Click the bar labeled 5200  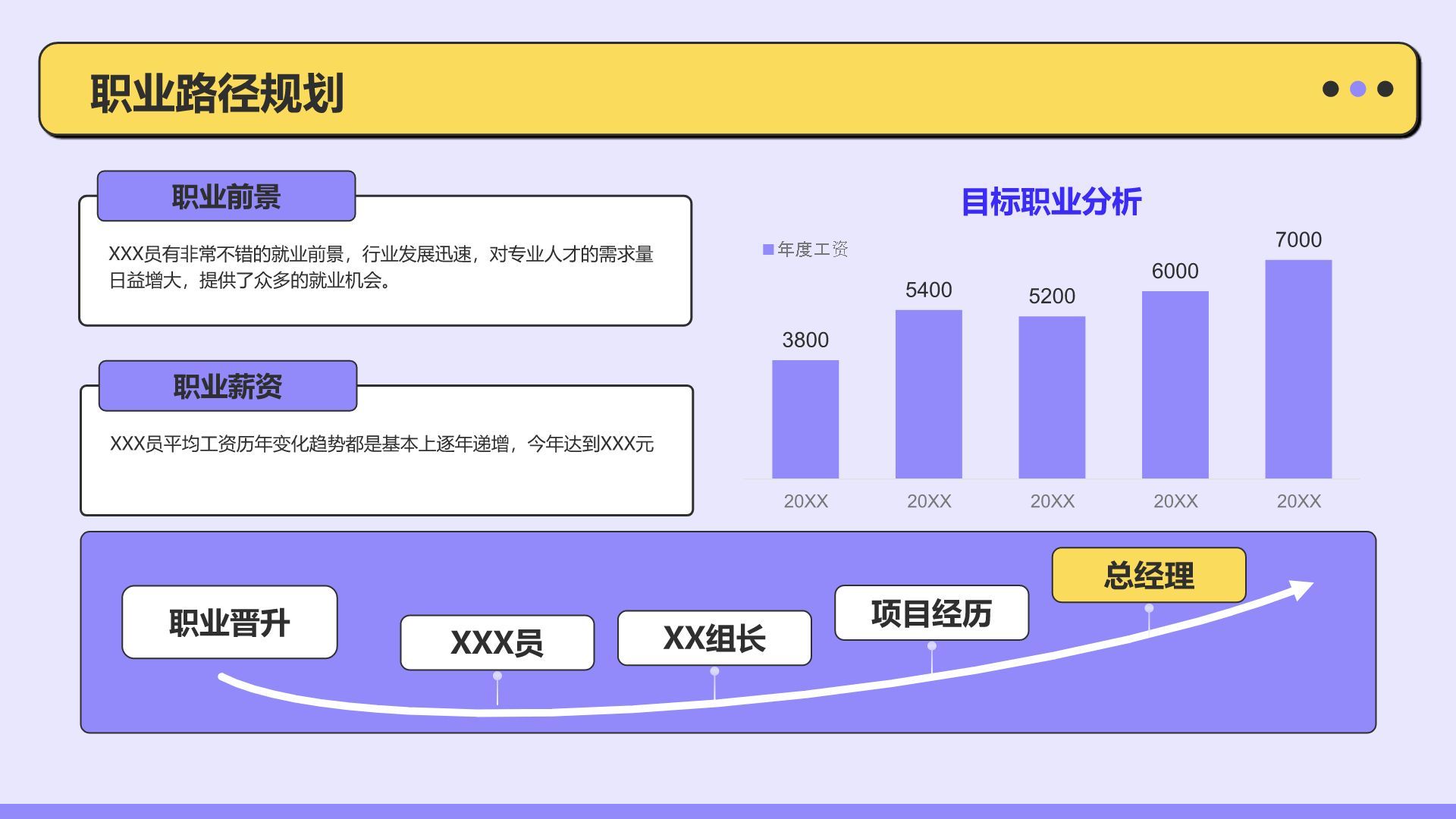(x=1052, y=397)
